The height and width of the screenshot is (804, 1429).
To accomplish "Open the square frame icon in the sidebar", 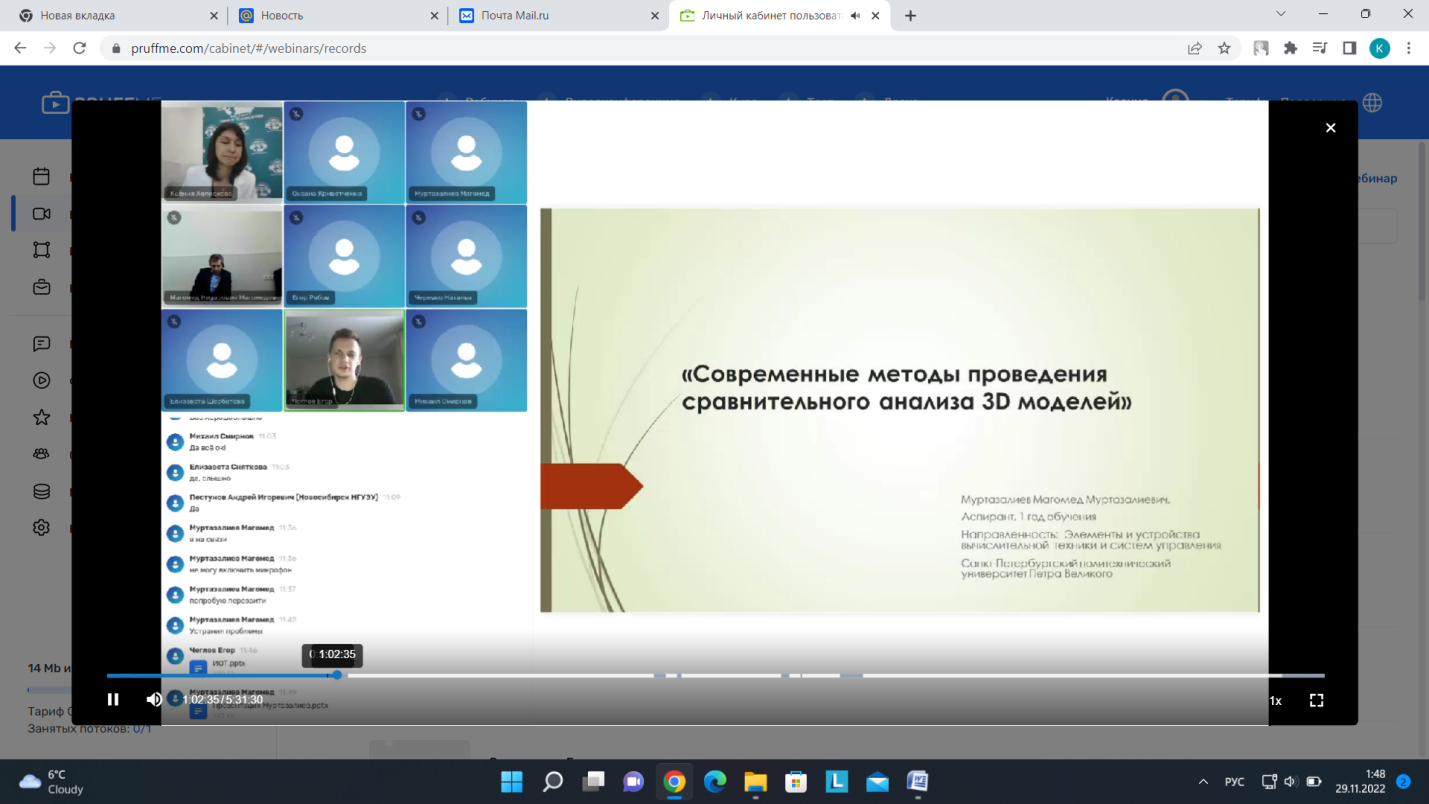I will coord(41,250).
